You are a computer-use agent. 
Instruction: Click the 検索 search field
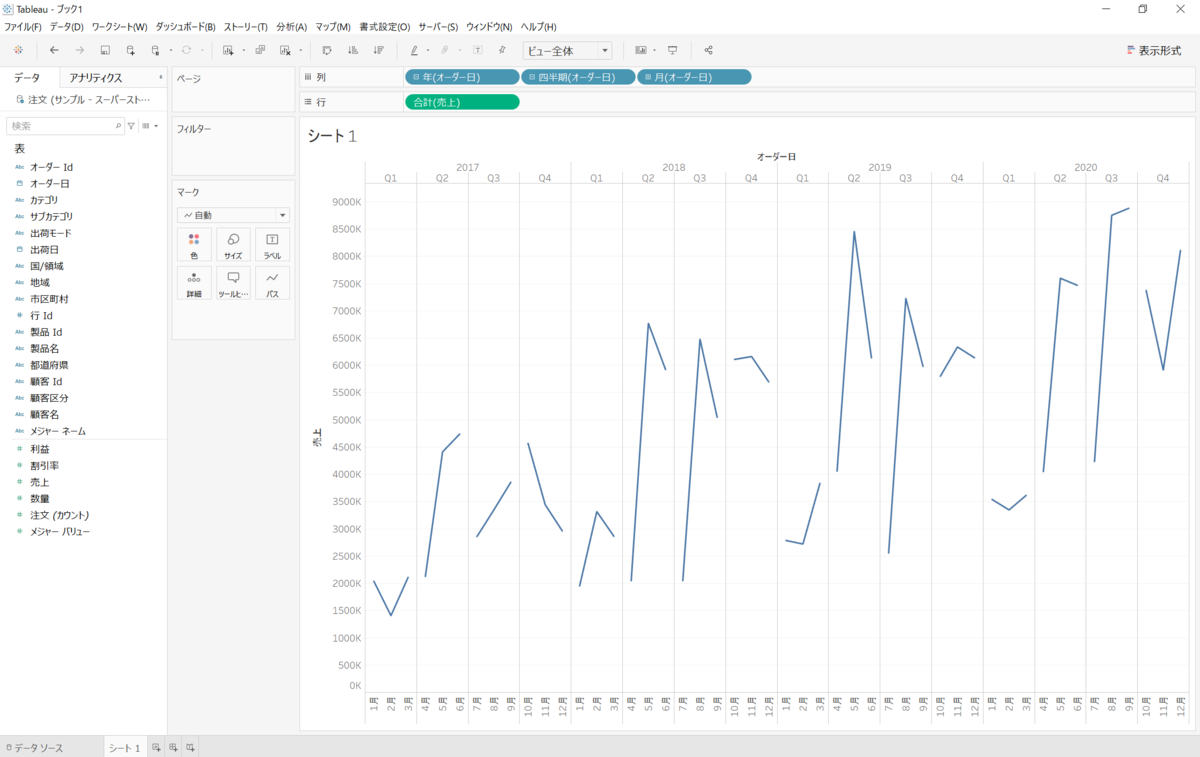pos(60,126)
